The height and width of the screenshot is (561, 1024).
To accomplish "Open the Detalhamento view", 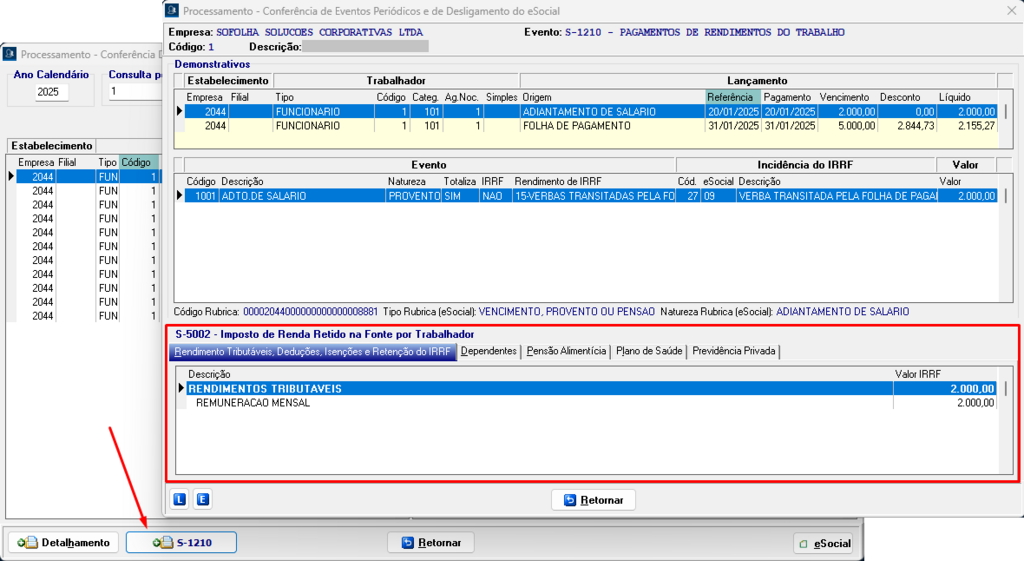I will pyautogui.click(x=63, y=542).
